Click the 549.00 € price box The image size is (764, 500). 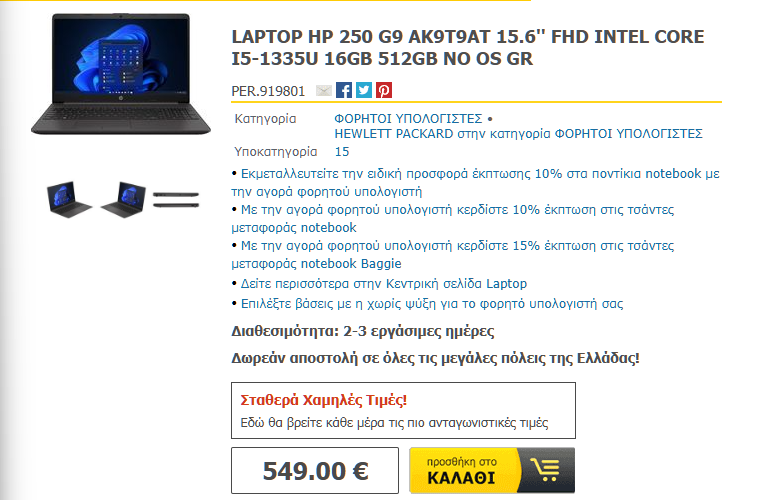tap(315, 471)
